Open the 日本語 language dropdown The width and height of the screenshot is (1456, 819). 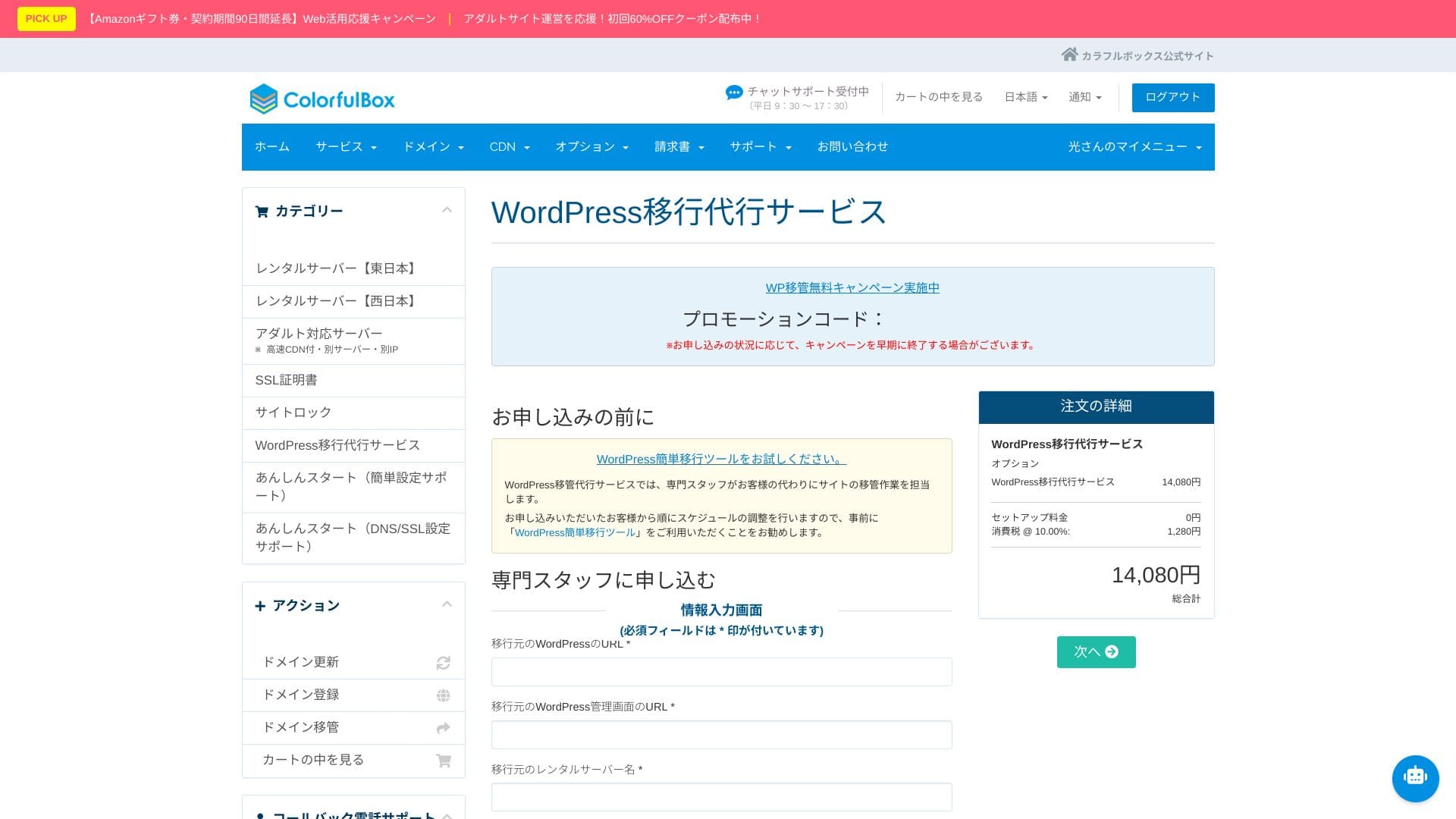point(1025,97)
